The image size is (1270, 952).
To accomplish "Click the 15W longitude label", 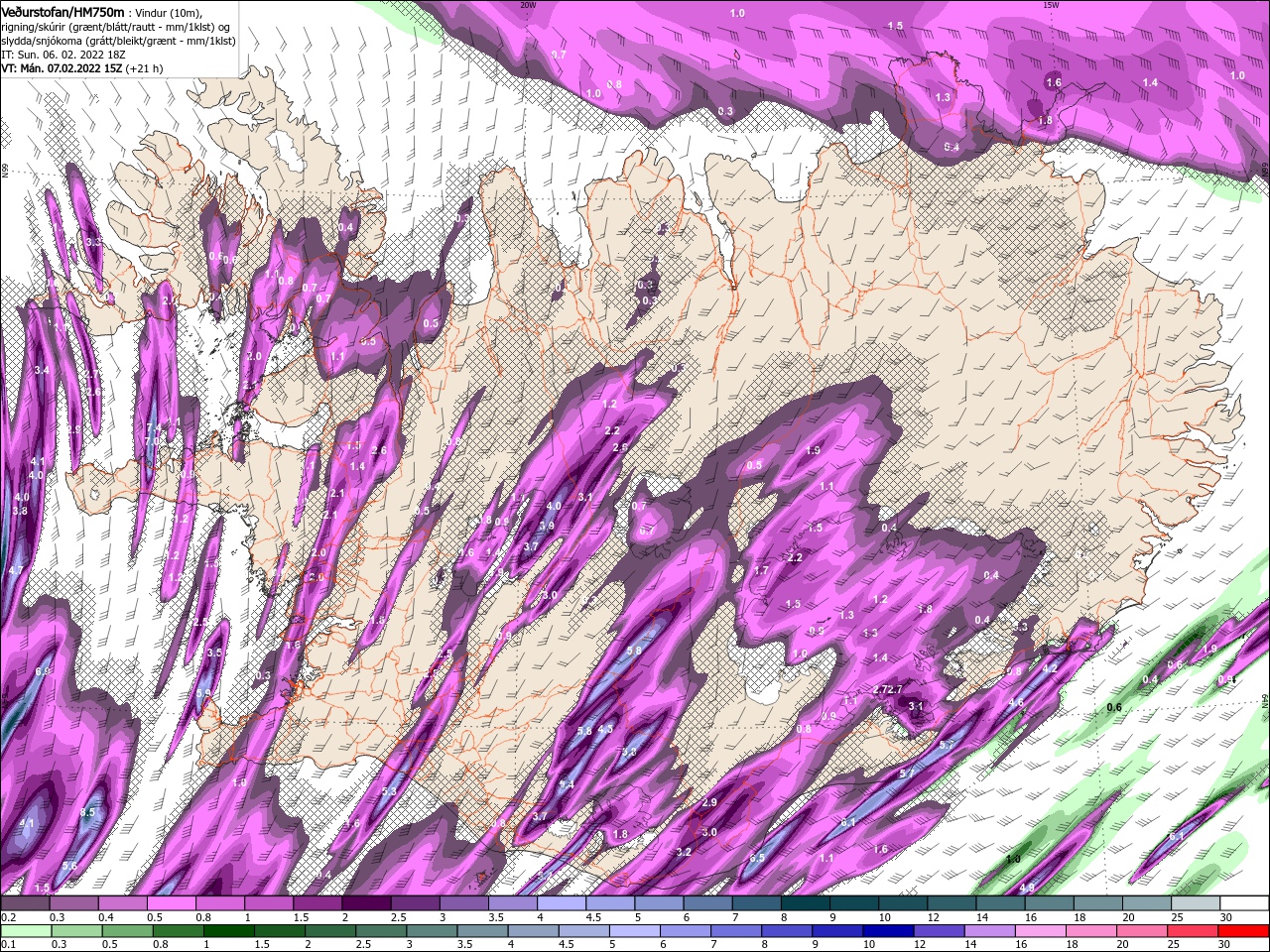I will tap(1051, 4).
